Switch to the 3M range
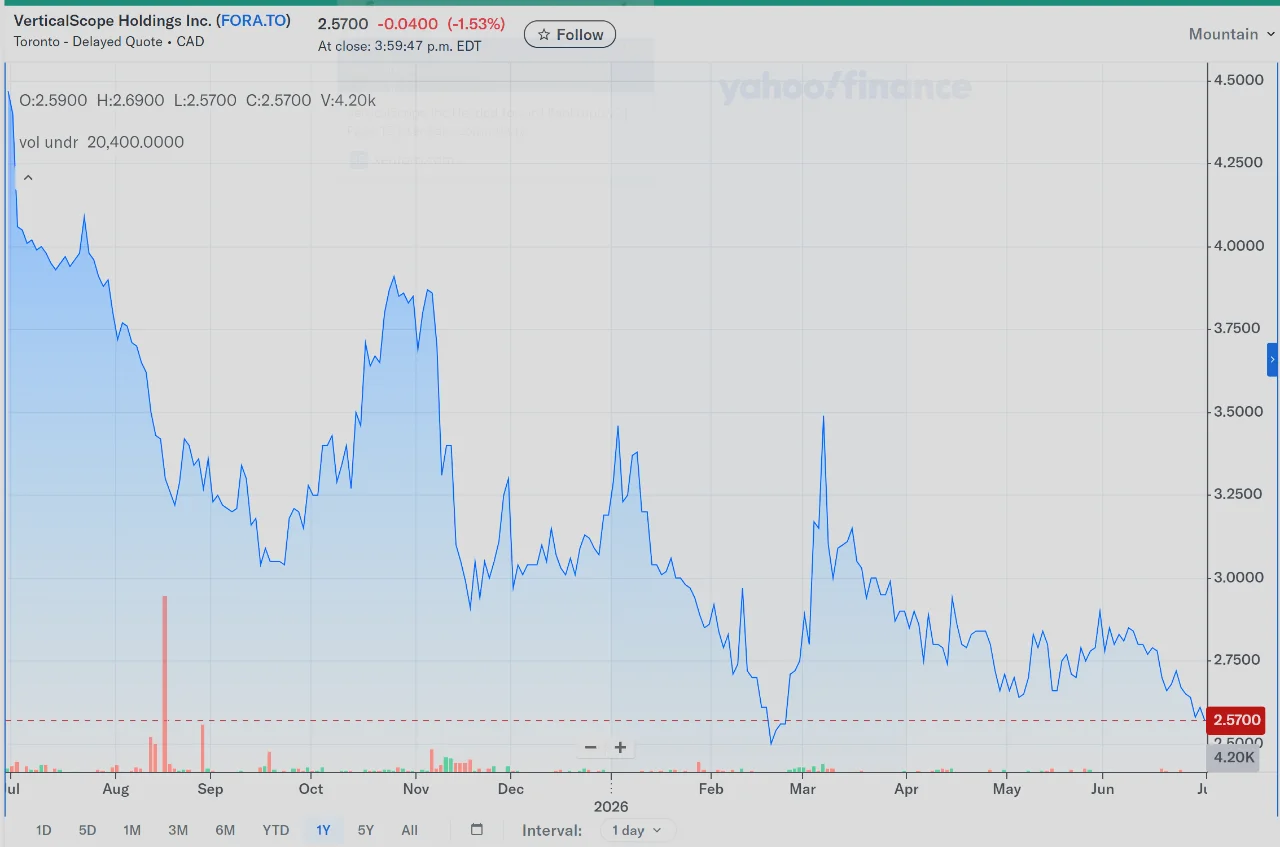The width and height of the screenshot is (1280, 847). pos(178,830)
